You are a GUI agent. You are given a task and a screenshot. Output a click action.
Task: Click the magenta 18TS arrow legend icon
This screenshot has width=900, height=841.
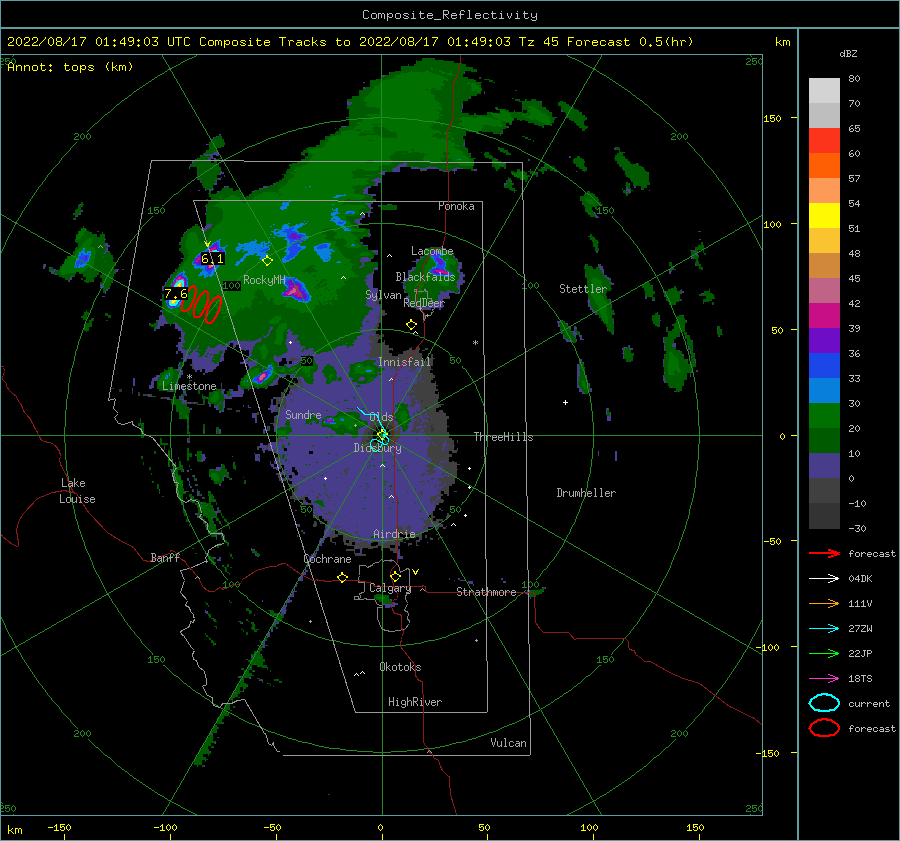pyautogui.click(x=824, y=679)
